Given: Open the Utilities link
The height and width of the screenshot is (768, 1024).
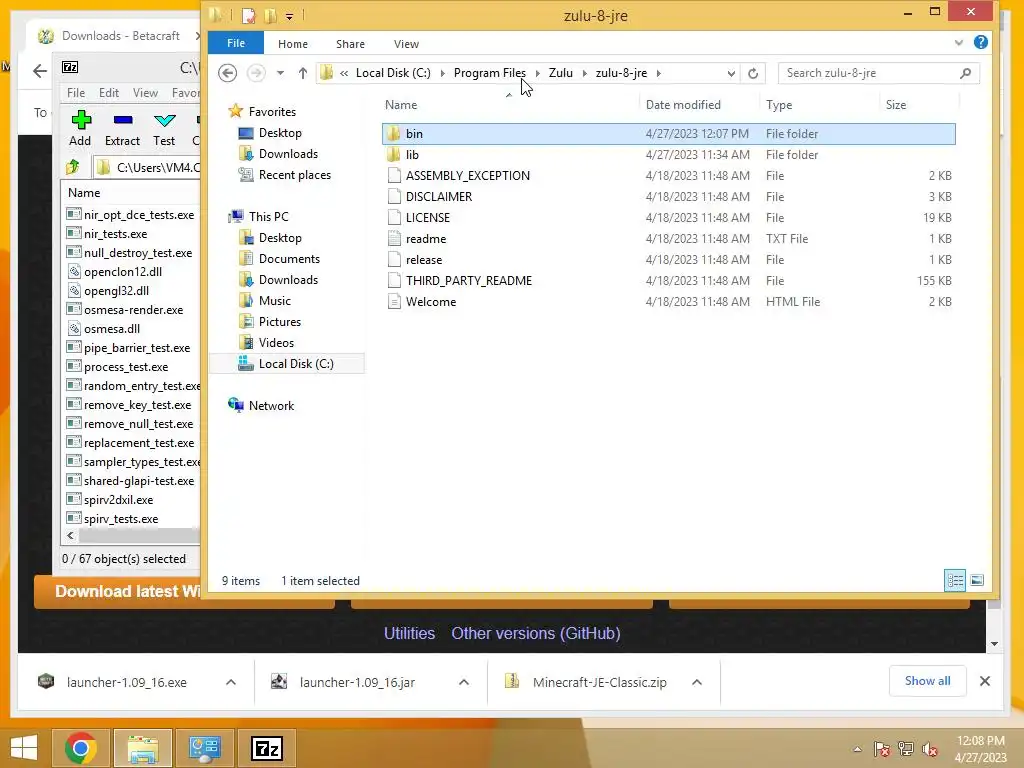Looking at the screenshot, I should point(409,633).
